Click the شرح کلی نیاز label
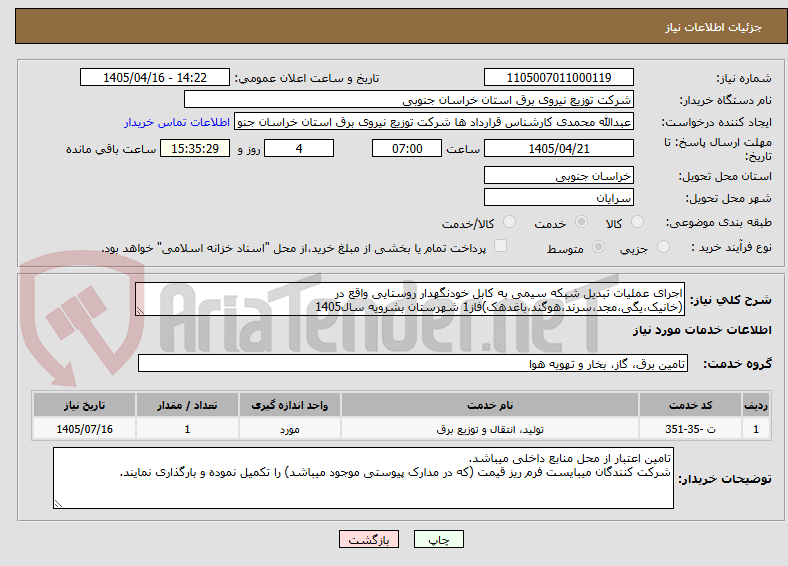The height and width of the screenshot is (566, 788). pyautogui.click(x=730, y=300)
